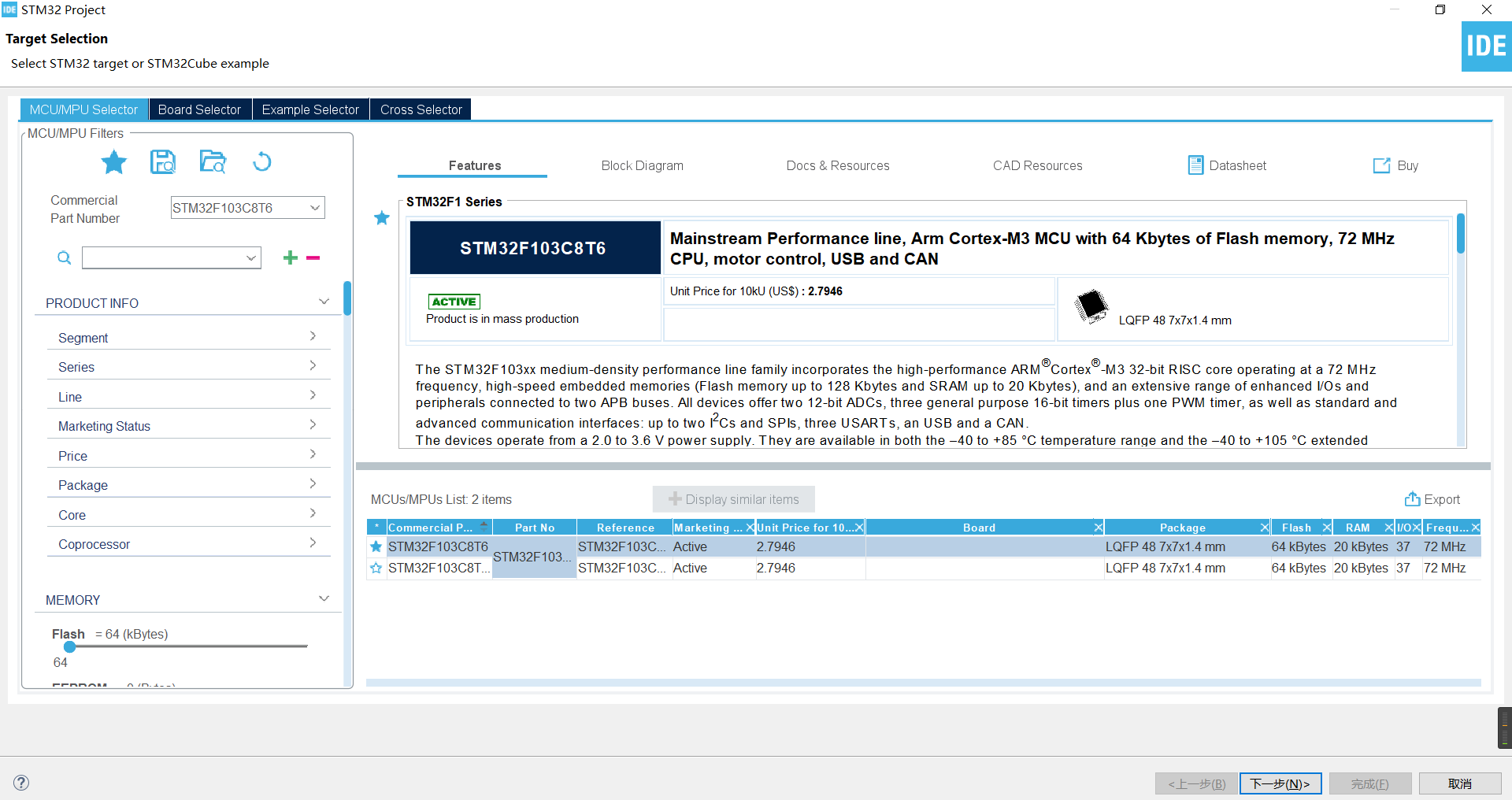Sort by the Commercial Part column header
This screenshot has width=1512, height=800.
[439, 528]
